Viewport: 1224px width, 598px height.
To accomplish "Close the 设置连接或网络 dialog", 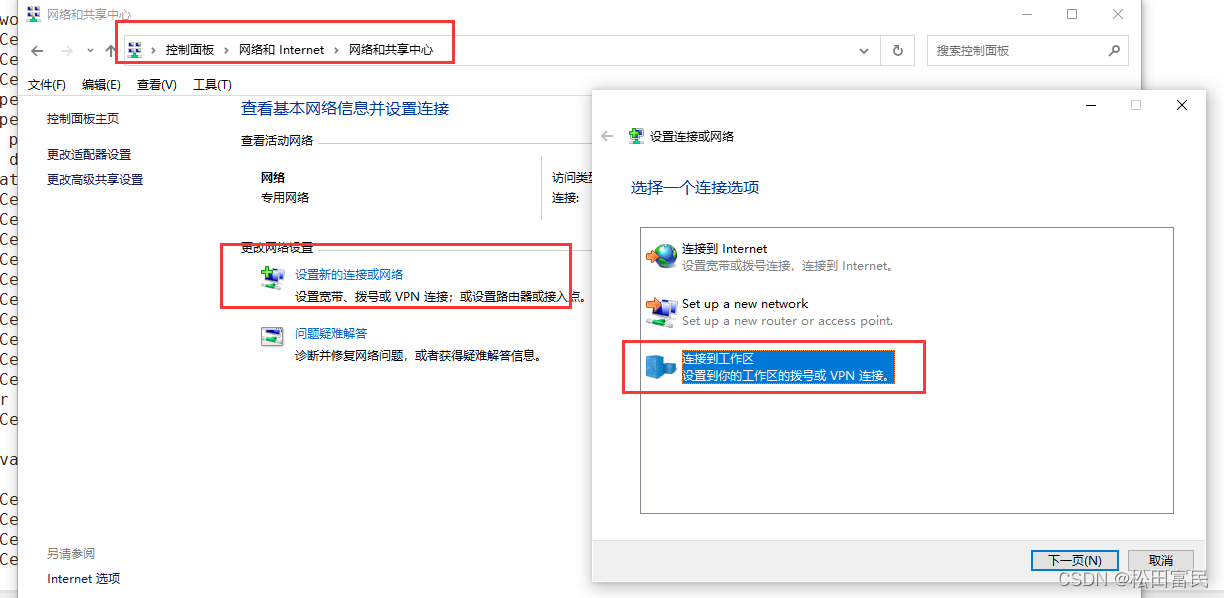I will tap(1182, 105).
